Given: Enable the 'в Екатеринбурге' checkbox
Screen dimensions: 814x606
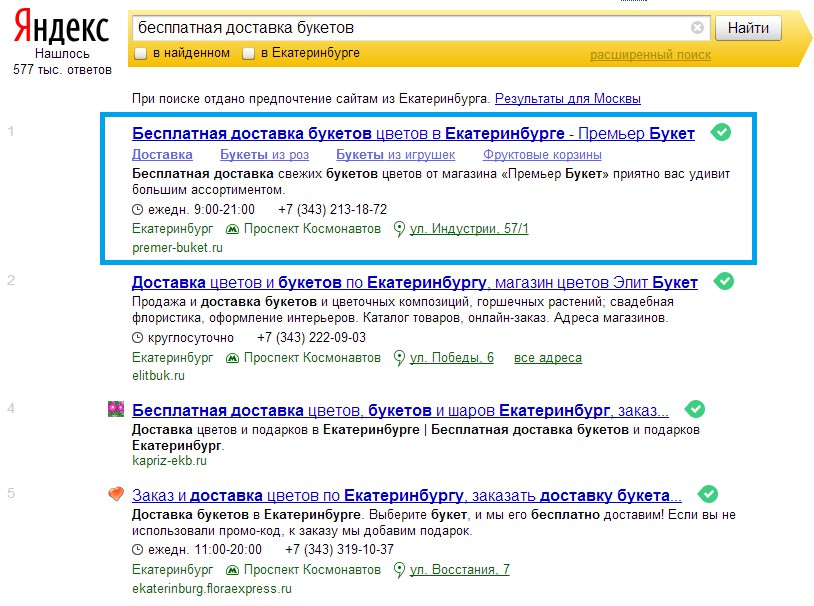Looking at the screenshot, I should (249, 53).
